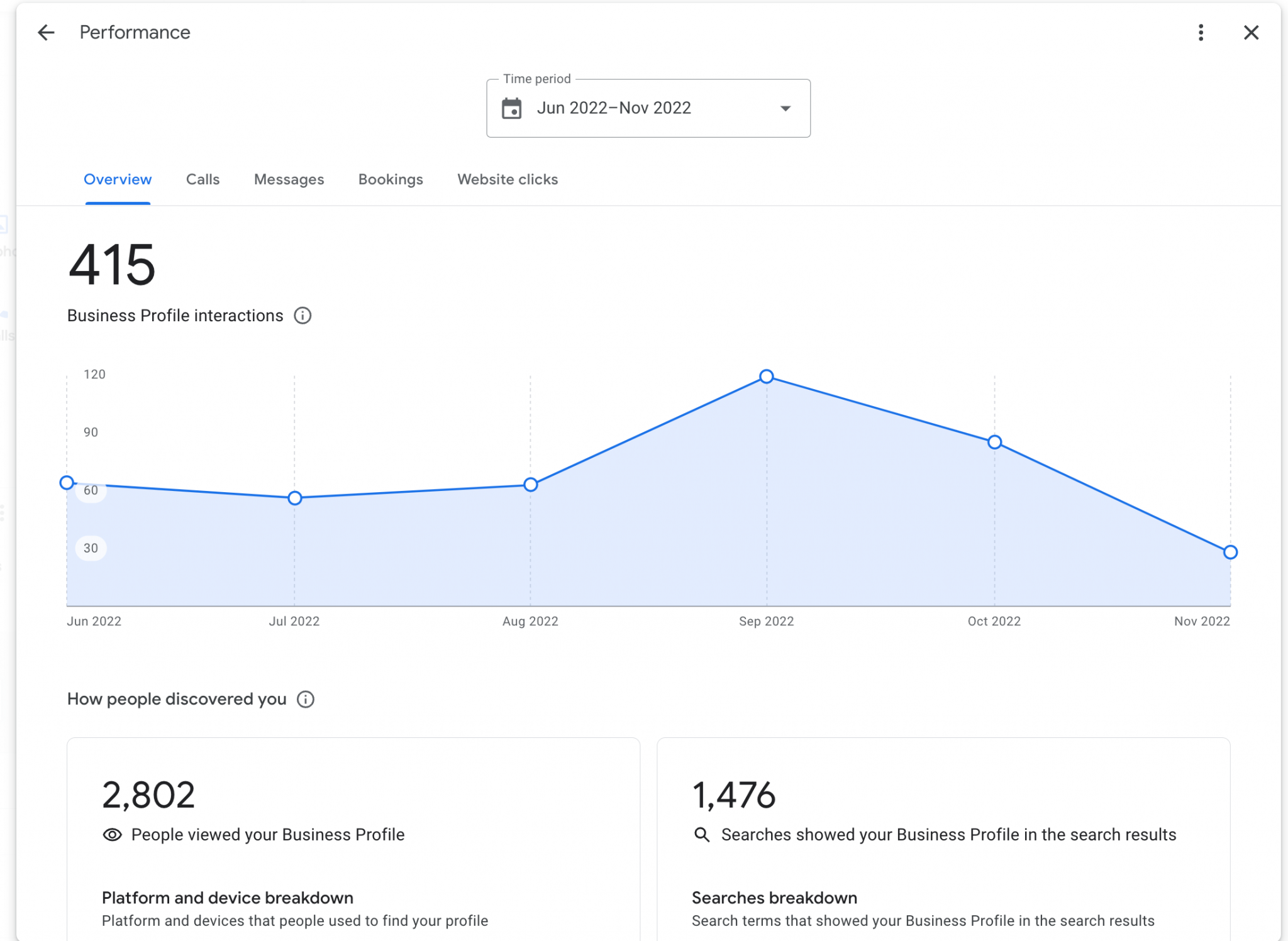Click the Sep 2022 peak data point

766,377
